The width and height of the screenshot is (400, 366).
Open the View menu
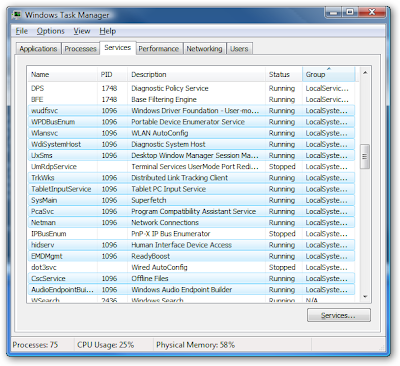pyautogui.click(x=82, y=31)
